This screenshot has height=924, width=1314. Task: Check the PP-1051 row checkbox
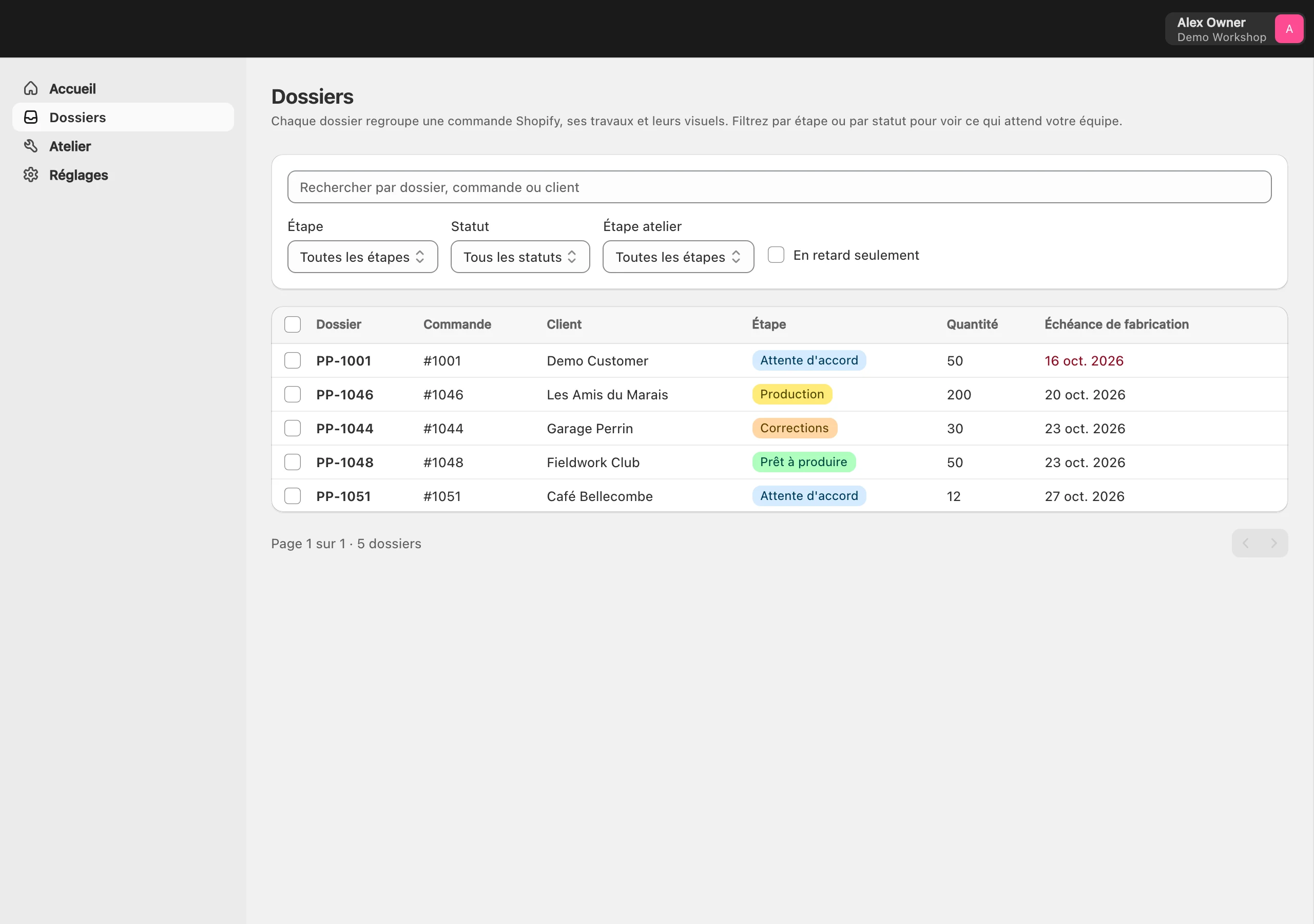pos(293,495)
